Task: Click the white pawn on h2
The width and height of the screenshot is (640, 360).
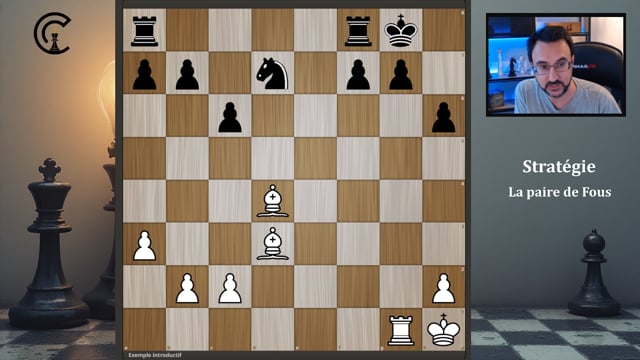Action: click(443, 288)
